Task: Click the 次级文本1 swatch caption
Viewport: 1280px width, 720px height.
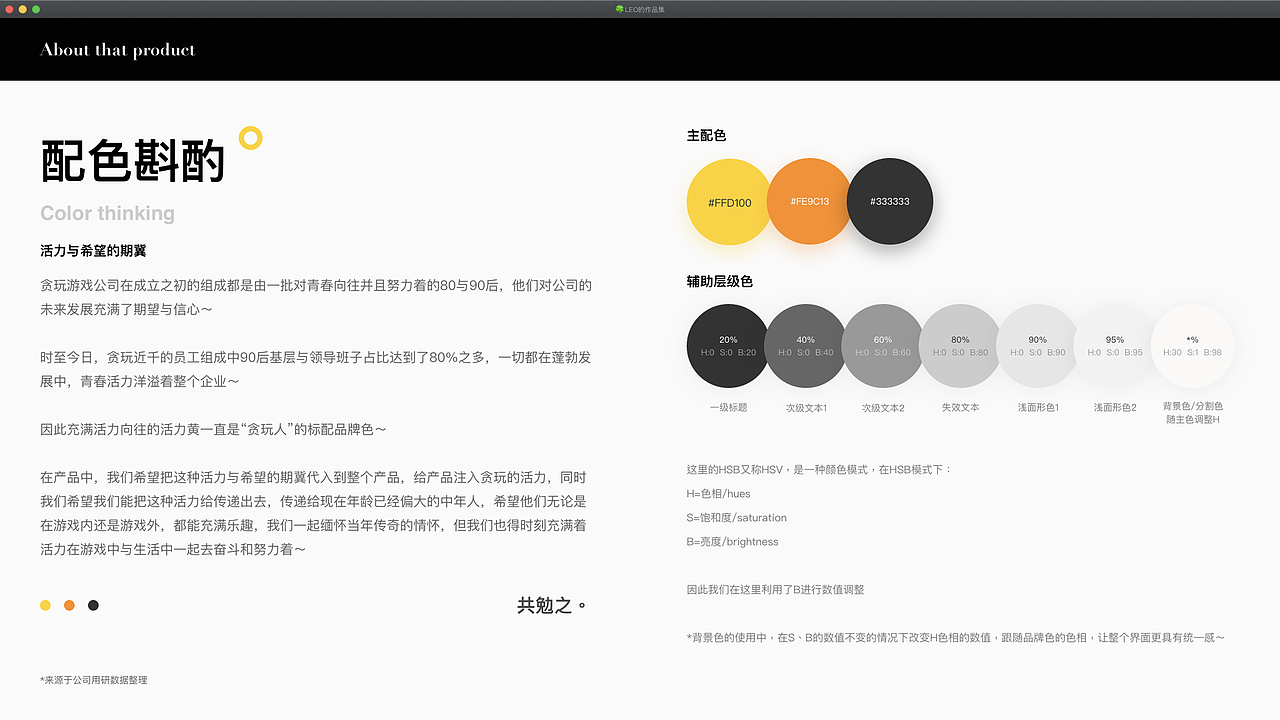Action: 806,408
